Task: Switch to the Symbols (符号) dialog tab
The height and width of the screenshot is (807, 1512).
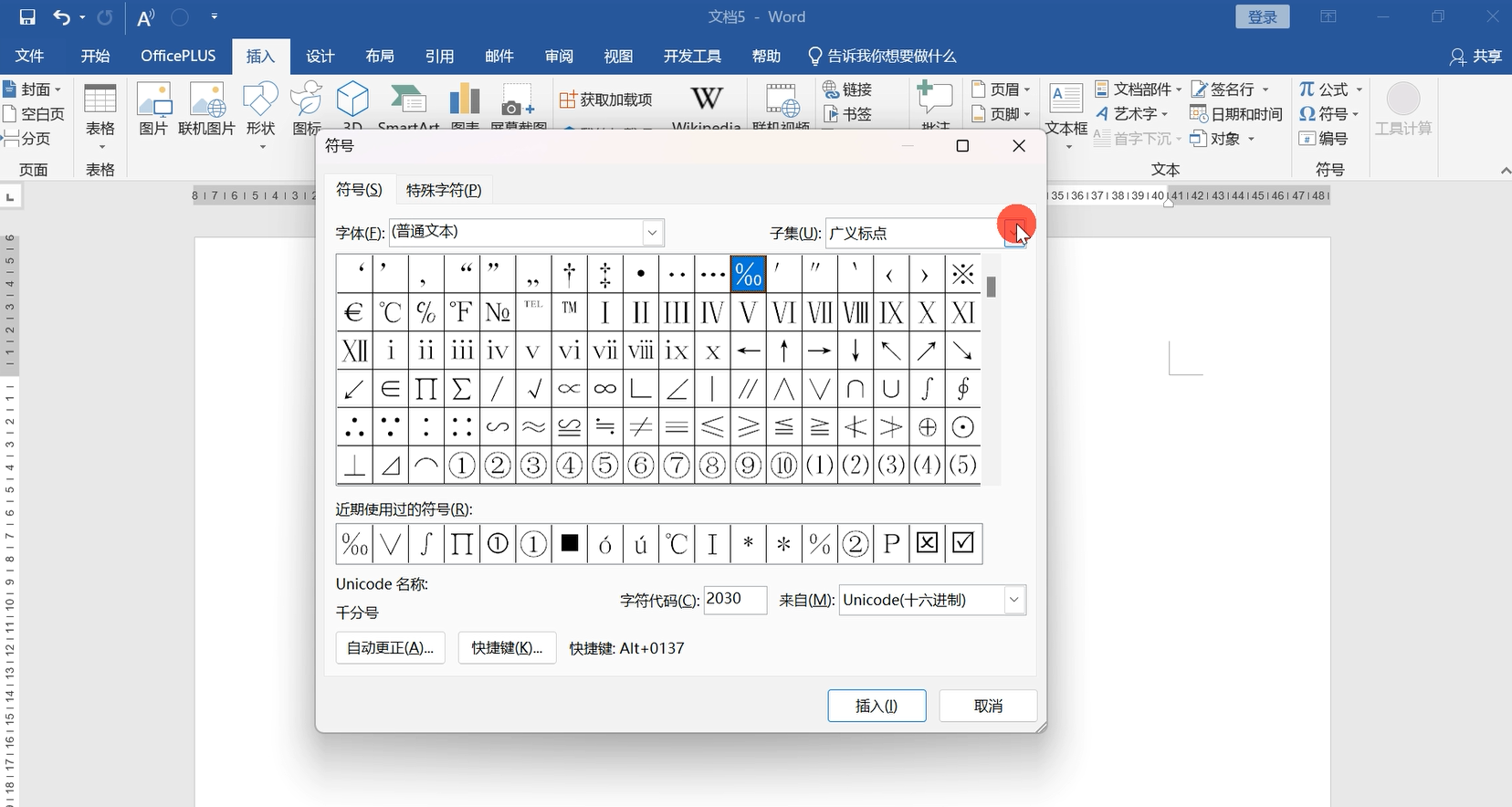Action: coord(359,189)
